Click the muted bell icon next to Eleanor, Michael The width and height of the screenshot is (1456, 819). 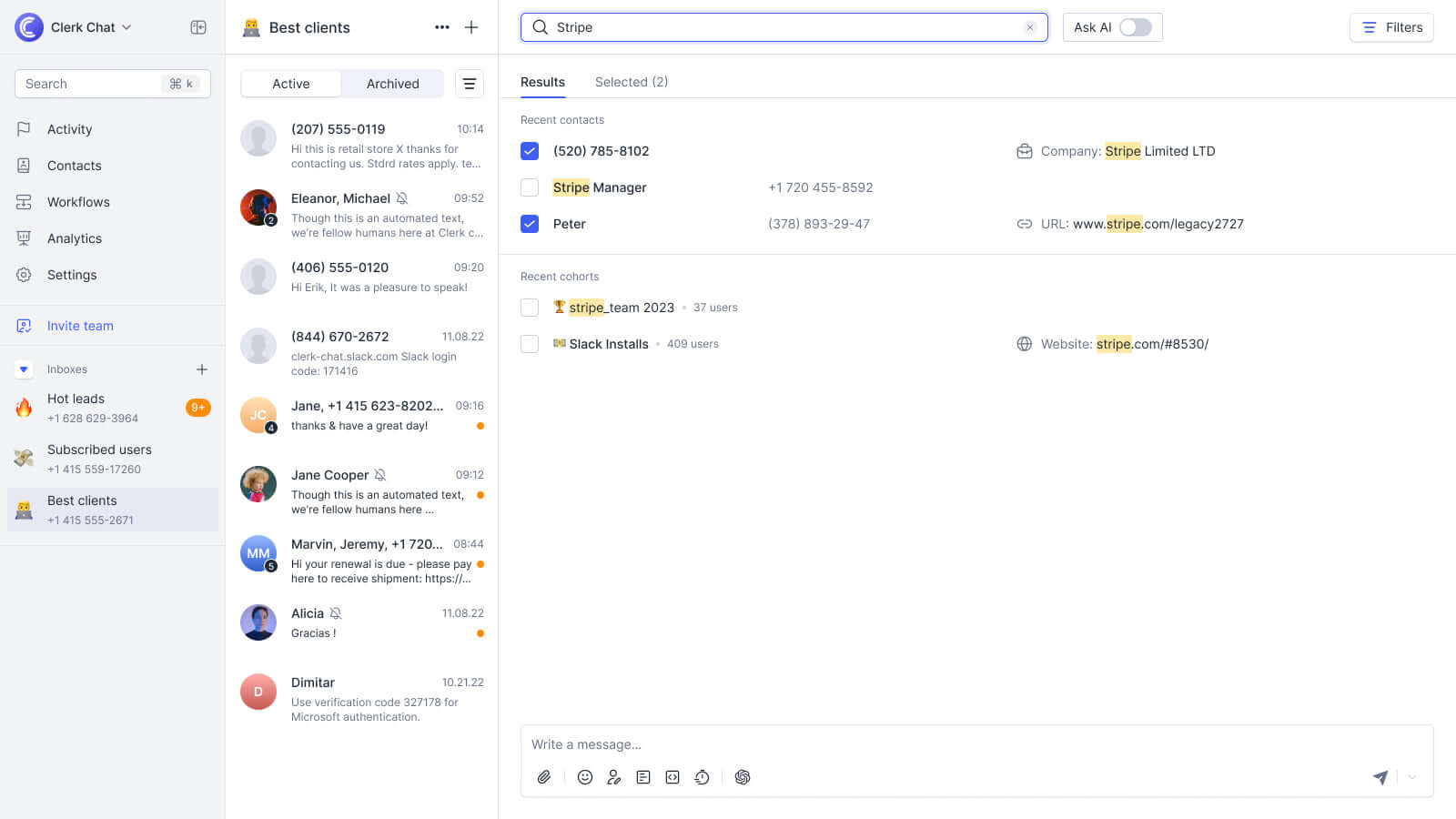coord(402,198)
